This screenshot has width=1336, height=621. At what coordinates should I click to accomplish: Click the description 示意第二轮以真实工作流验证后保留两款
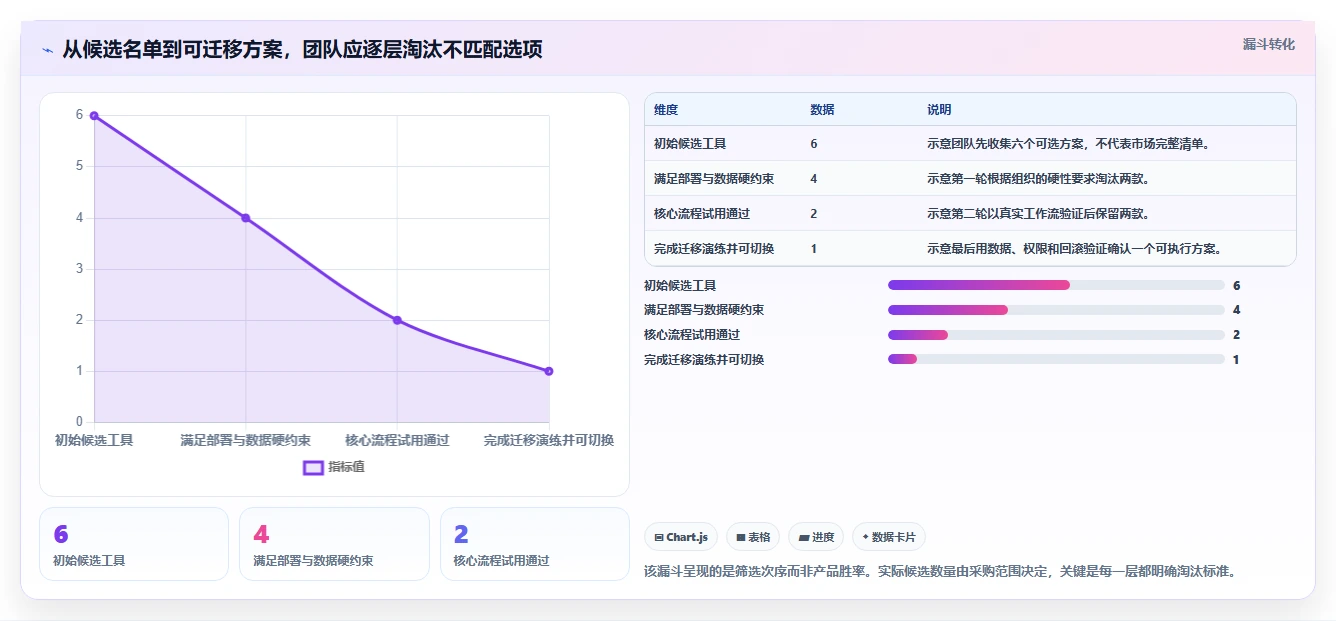coord(1038,214)
